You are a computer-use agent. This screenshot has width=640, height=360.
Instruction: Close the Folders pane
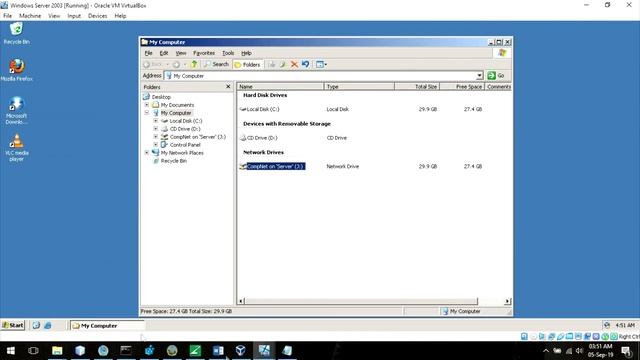pos(228,87)
